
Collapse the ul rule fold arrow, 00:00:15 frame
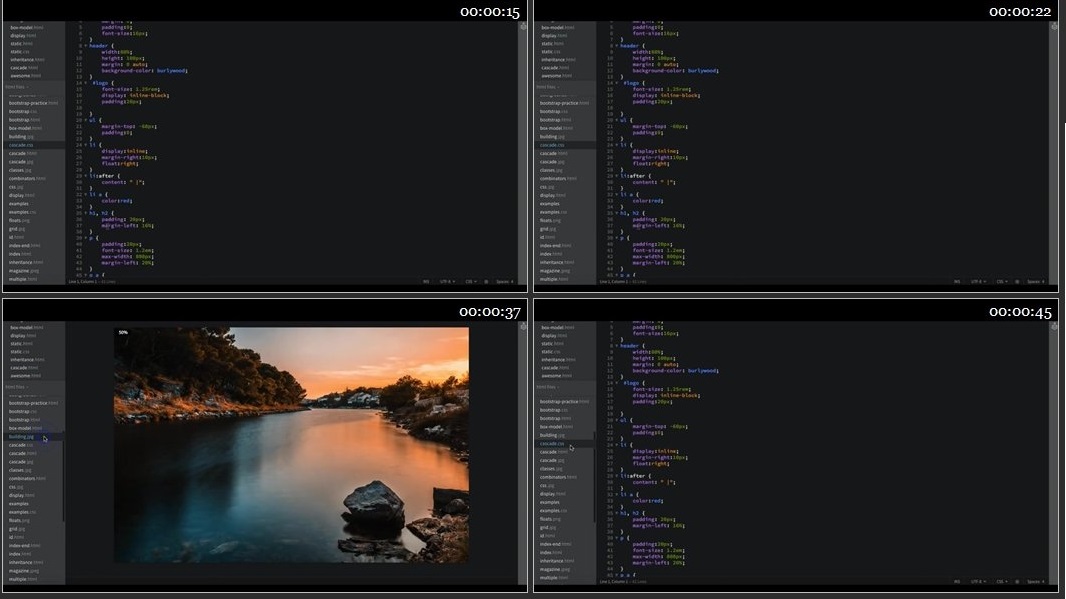86,120
